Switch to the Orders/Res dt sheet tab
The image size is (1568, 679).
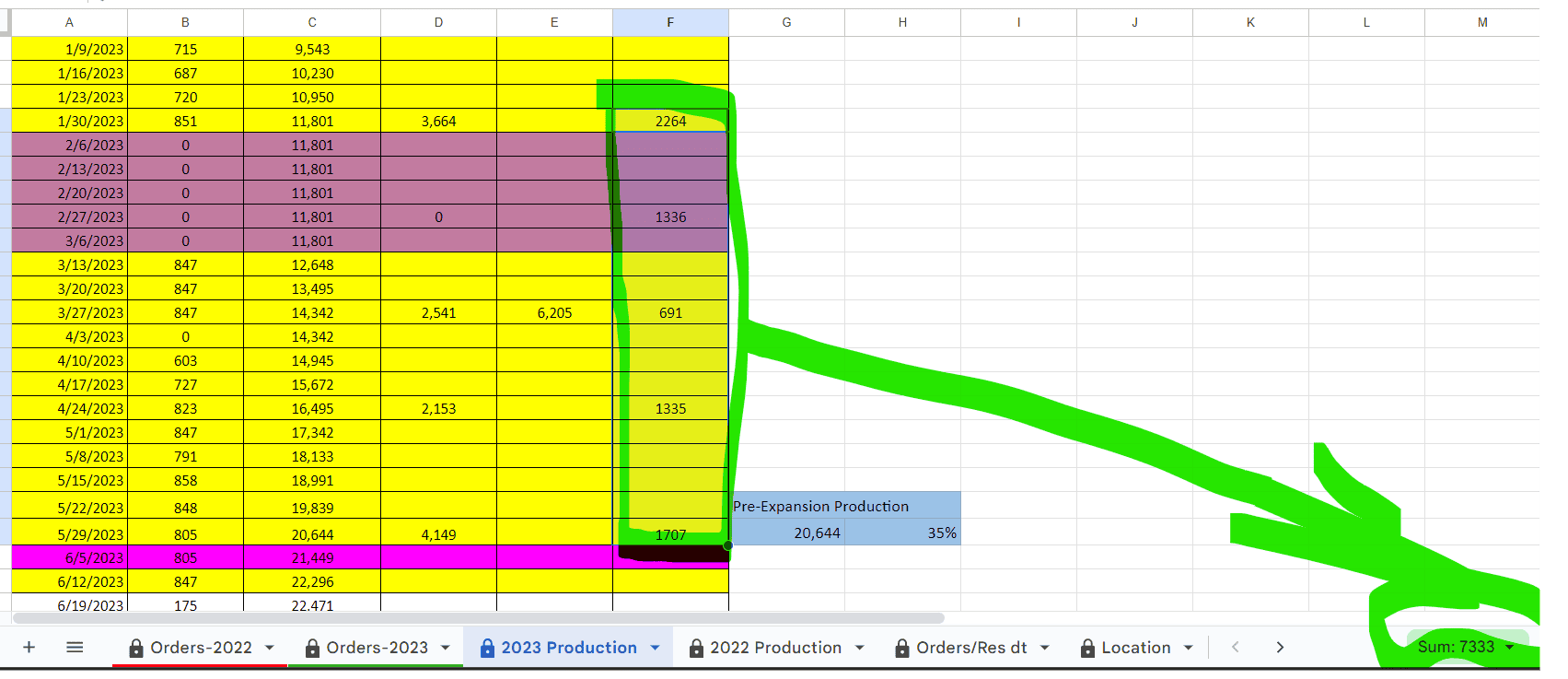click(x=970, y=648)
